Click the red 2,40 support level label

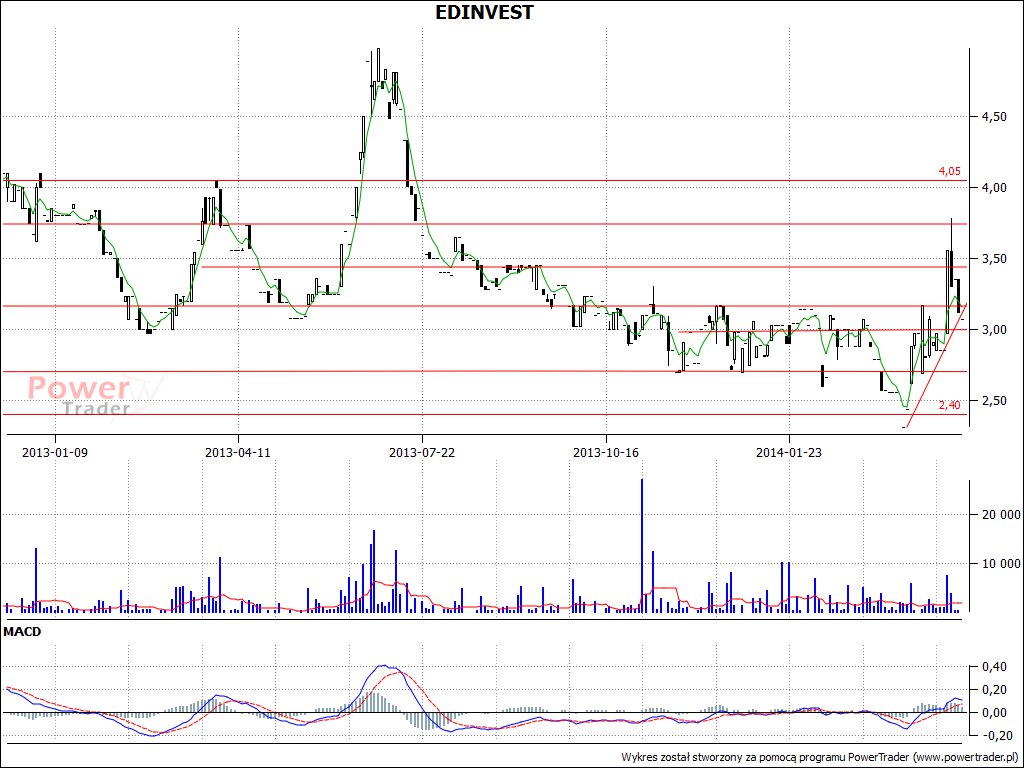pos(950,405)
